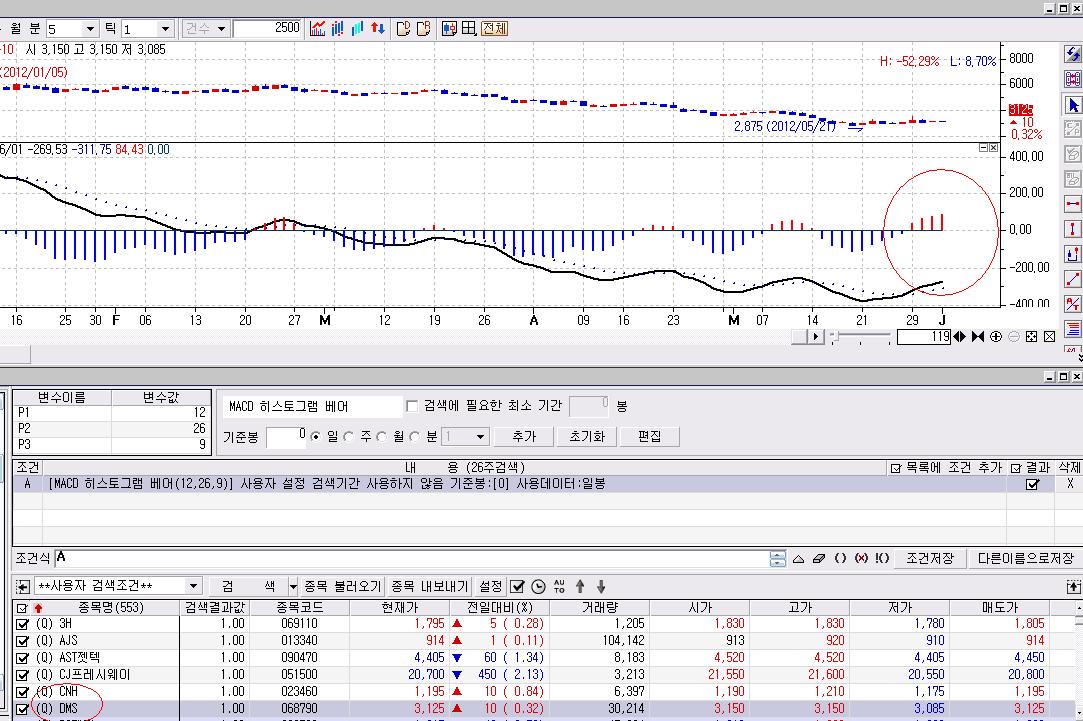Viewport: 1083px width, 721px height.
Task: Click the 설정 button
Action: click(490, 586)
